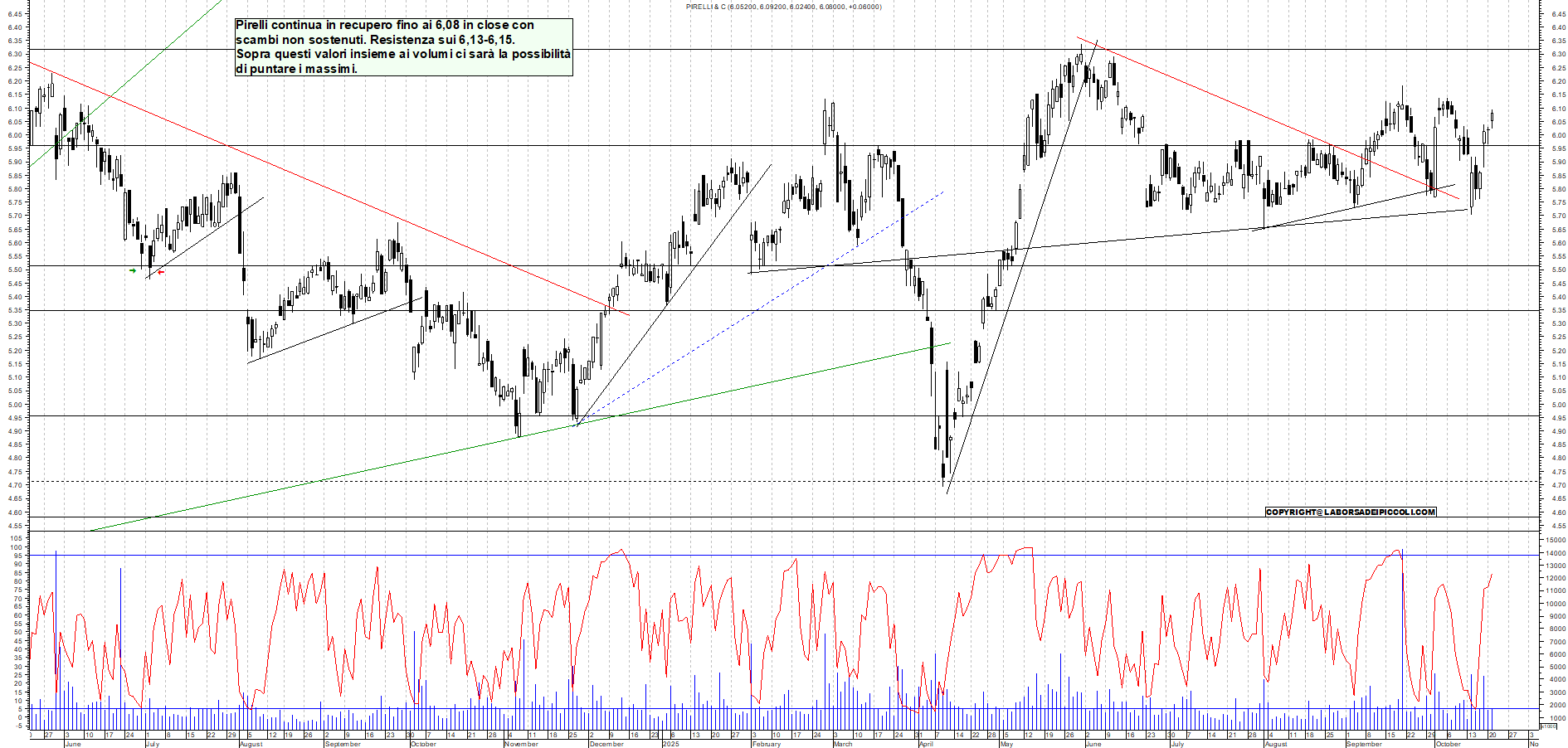Click the 'March' label on time axis
This screenshot has width=1568, height=748.
tap(842, 744)
